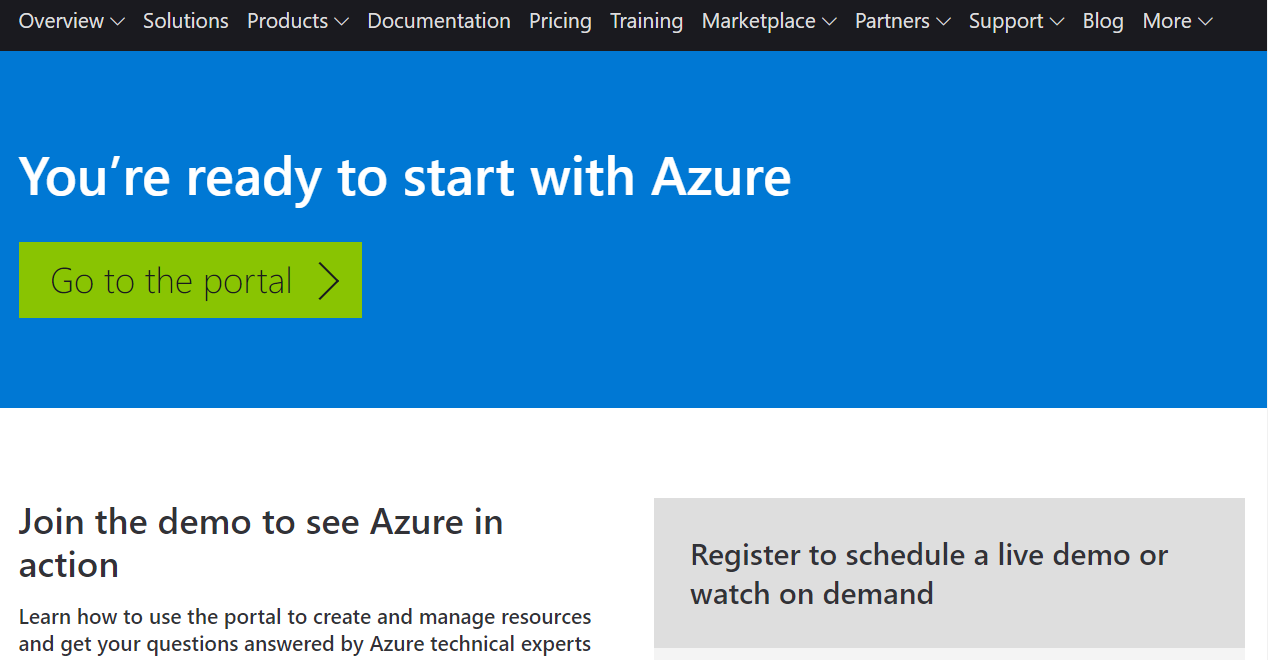
Task: Click the chevron next to More
Action: pyautogui.click(x=1205, y=22)
